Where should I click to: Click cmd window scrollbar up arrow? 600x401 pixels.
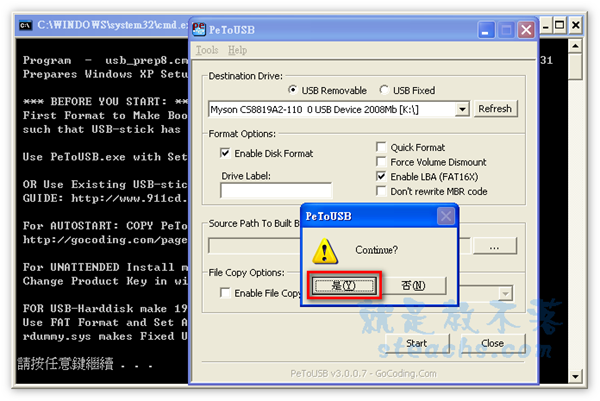[x=575, y=46]
